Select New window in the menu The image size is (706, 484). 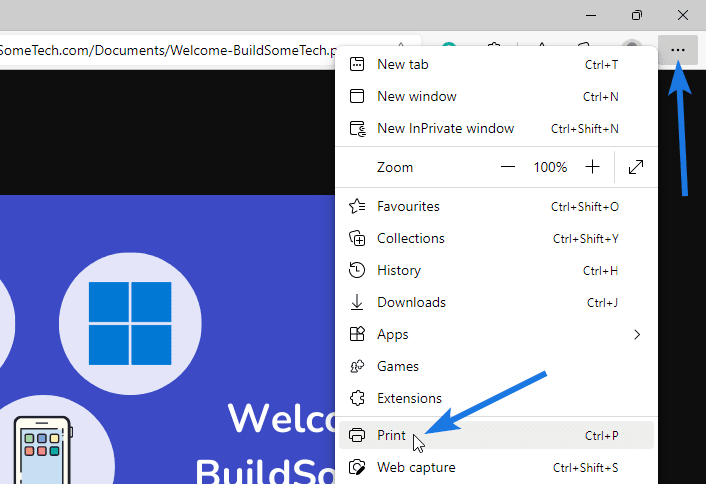click(x=416, y=96)
